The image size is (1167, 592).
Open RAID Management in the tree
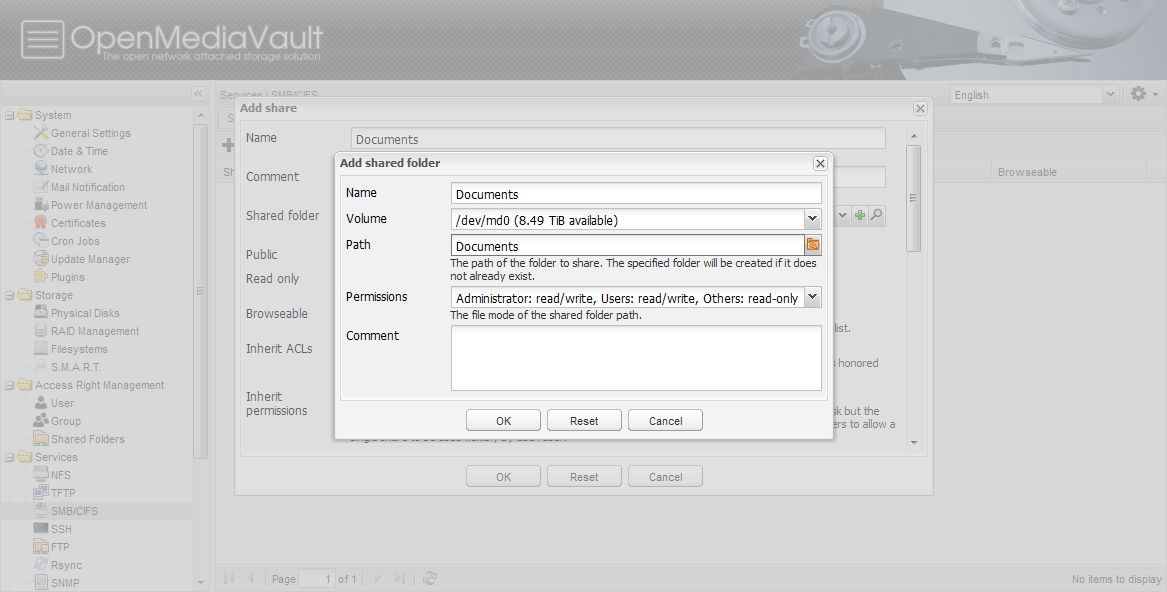[95, 331]
